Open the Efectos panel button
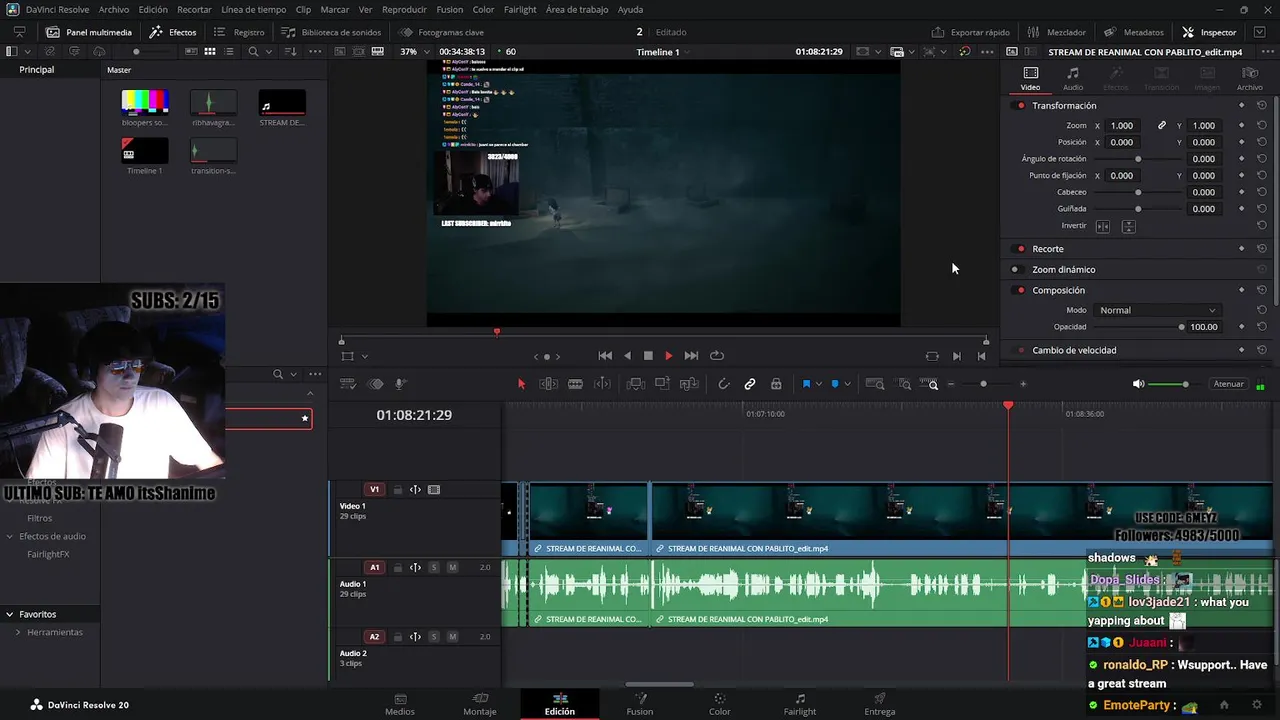1280x720 pixels. click(172, 32)
